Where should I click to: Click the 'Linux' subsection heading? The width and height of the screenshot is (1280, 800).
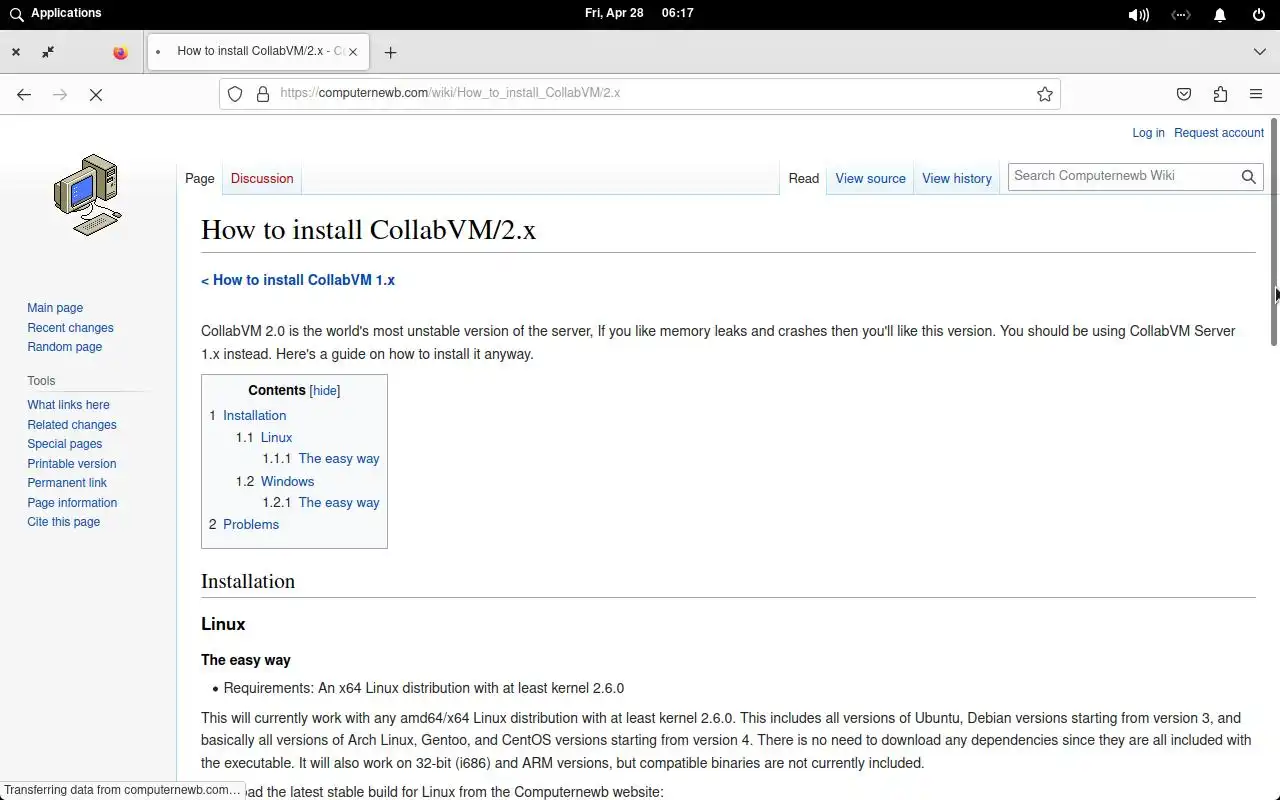point(223,624)
